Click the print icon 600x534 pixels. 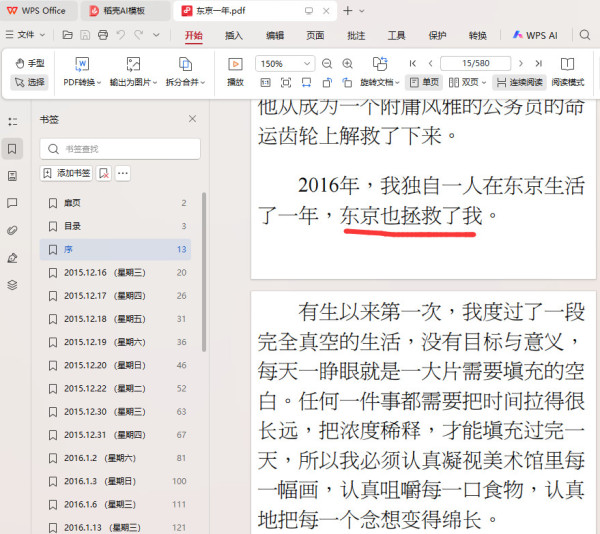[x=103, y=35]
